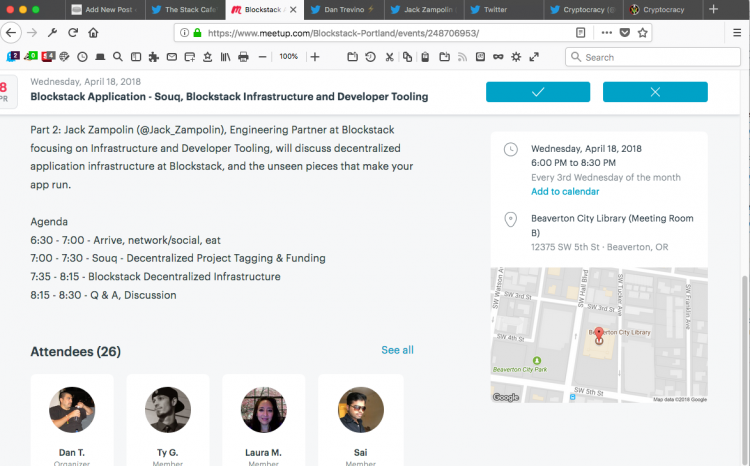Open Ty G. attendee profile photo
The height and width of the screenshot is (466, 750).
(168, 410)
